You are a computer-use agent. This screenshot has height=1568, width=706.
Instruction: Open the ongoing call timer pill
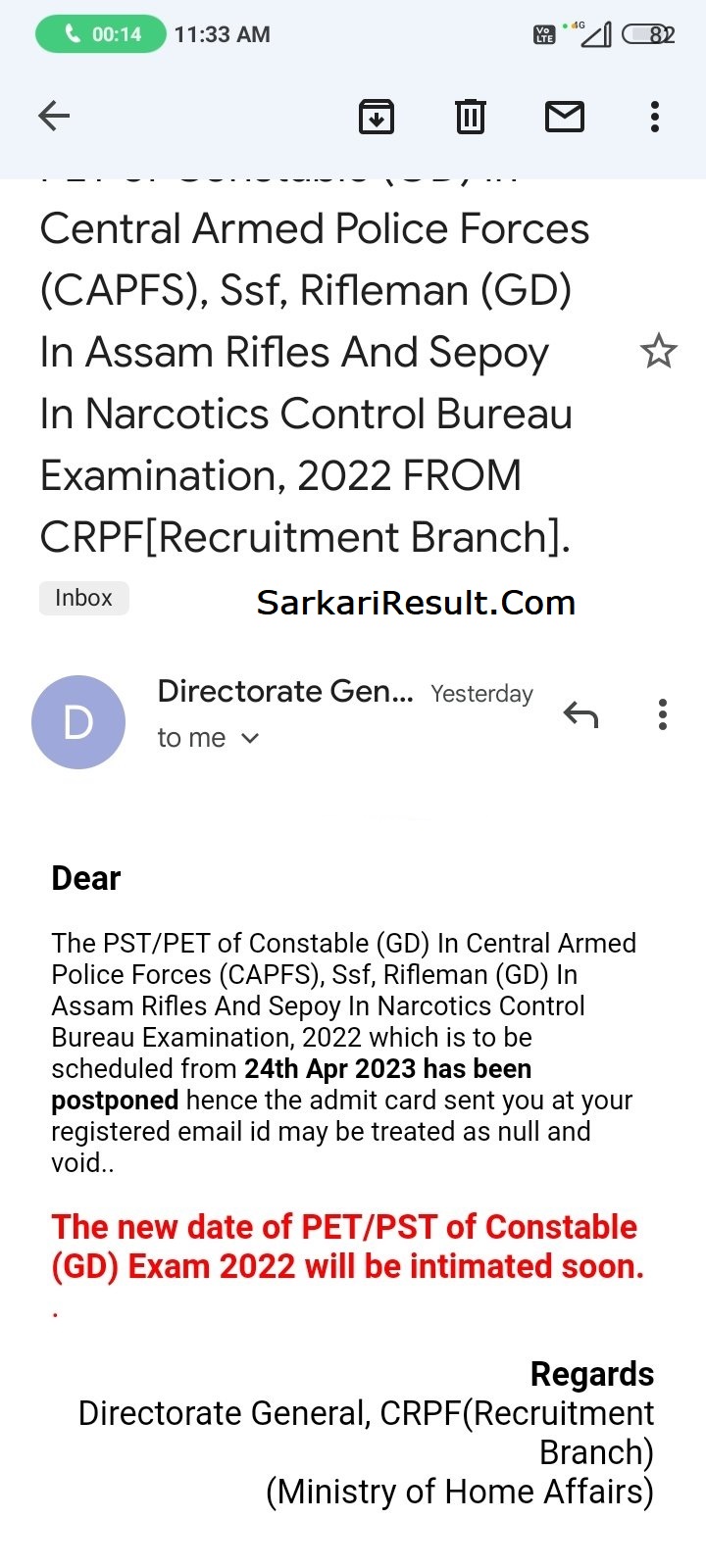(x=101, y=34)
